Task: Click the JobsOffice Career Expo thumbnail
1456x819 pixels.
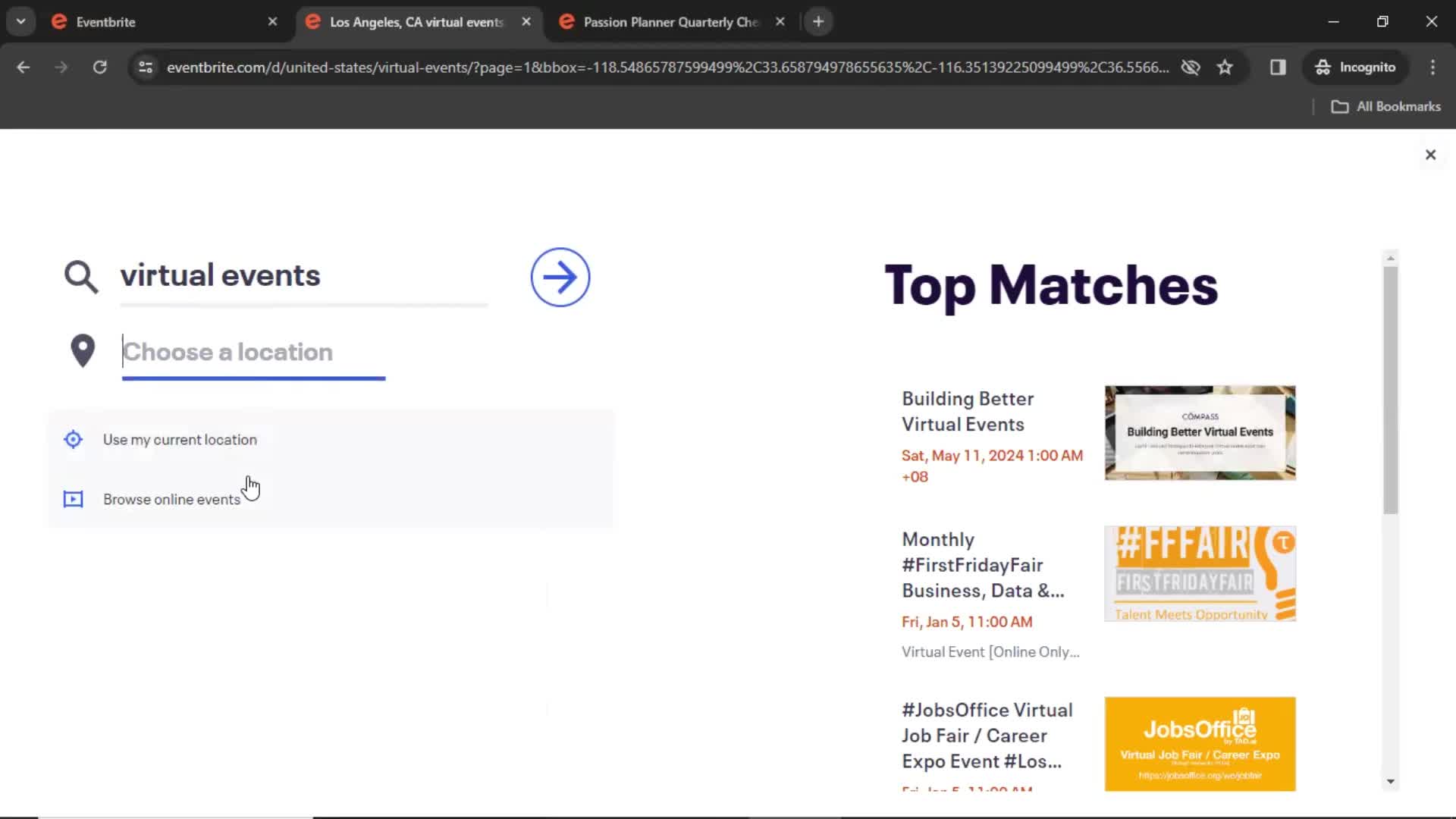Action: coord(1200,744)
